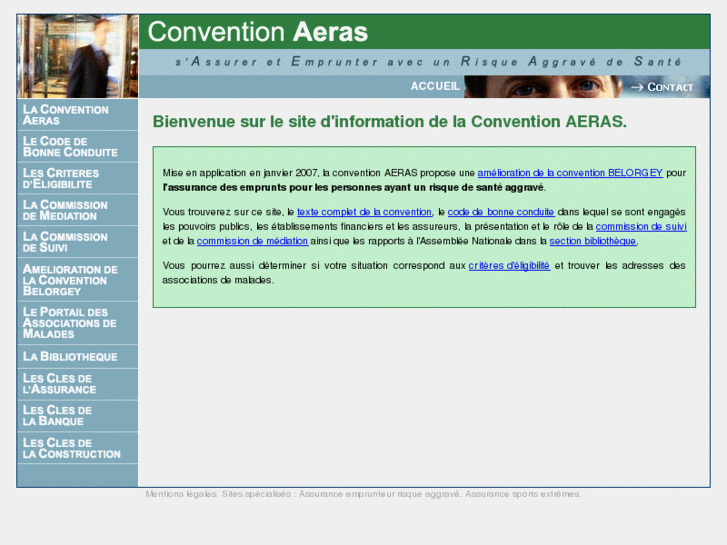Viewport: 727px width, 545px height.
Task: Click the Contact link with arrow
Action: (663, 87)
